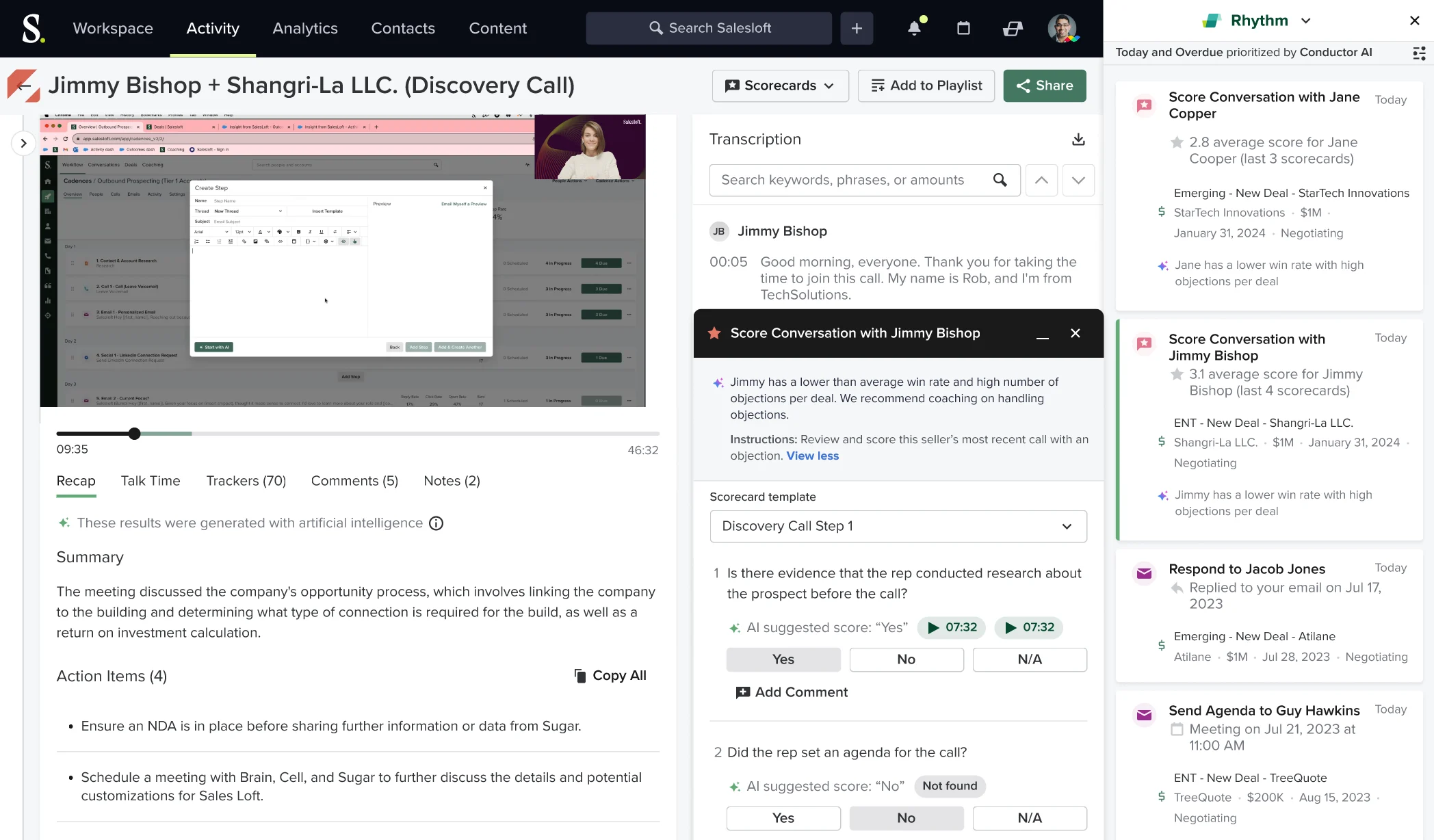Select Yes for agenda question
The width and height of the screenshot is (1434, 840).
click(x=783, y=818)
